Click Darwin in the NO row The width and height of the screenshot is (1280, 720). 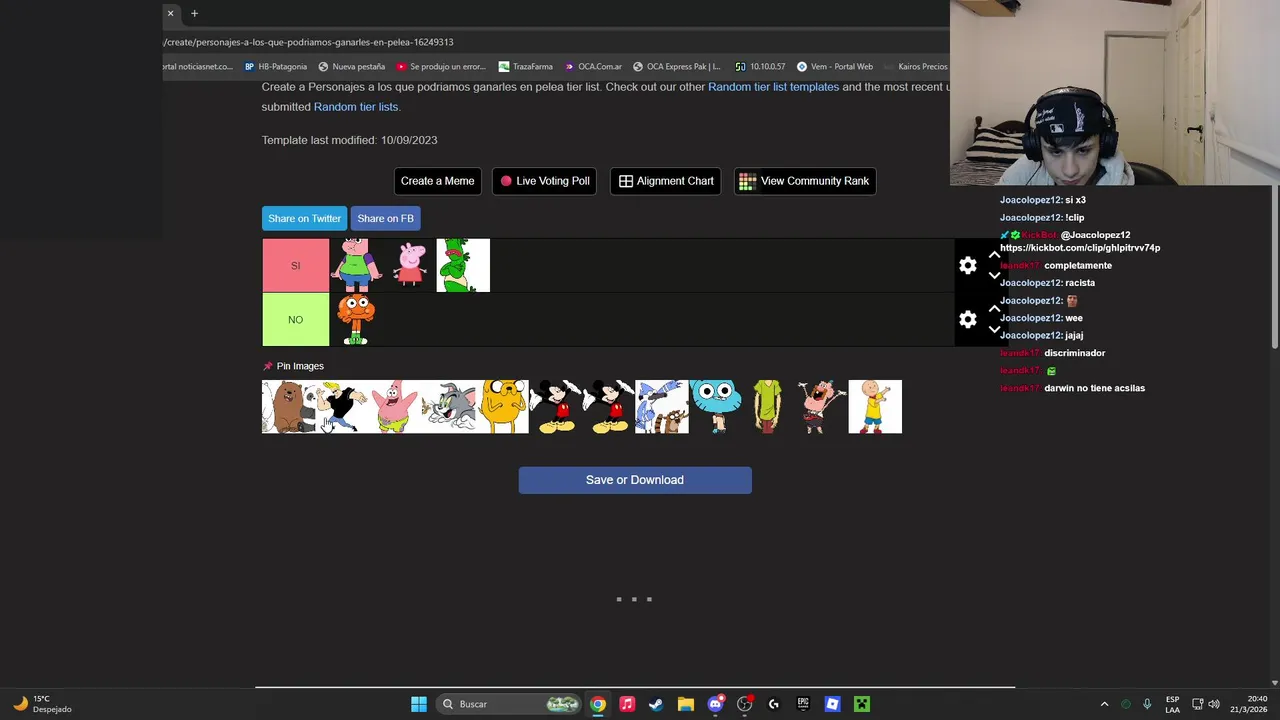pyautogui.click(x=356, y=319)
